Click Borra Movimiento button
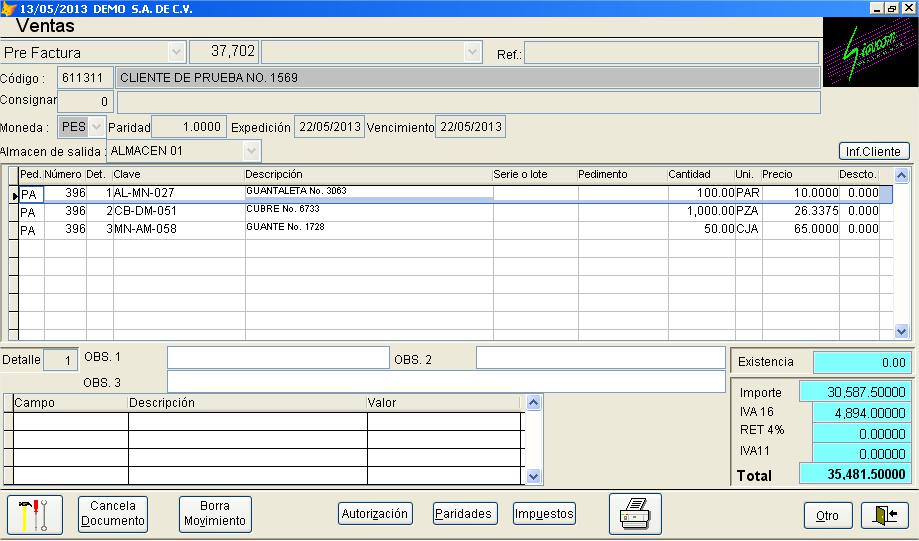The image size is (919, 541). pyautogui.click(x=215, y=513)
